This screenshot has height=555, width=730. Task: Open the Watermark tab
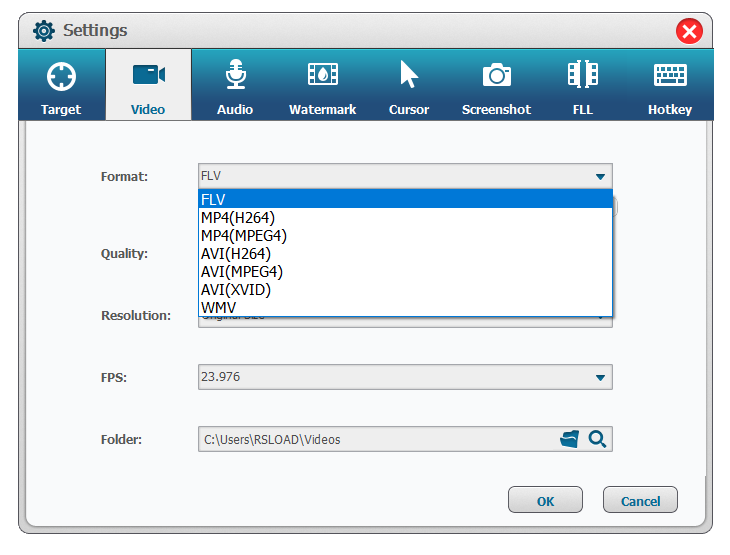click(322, 85)
